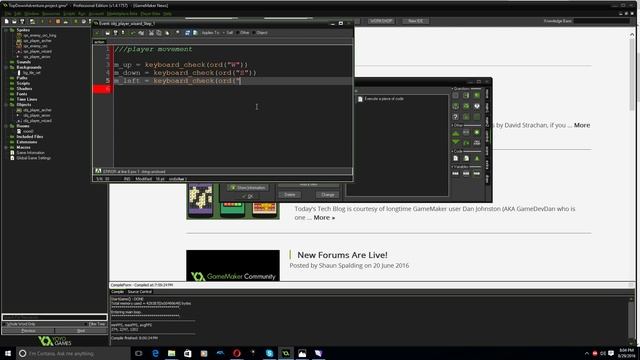This screenshot has height=360, width=640.
Task: Open Microsoft Edge from the taskbar
Action: (x=155, y=353)
